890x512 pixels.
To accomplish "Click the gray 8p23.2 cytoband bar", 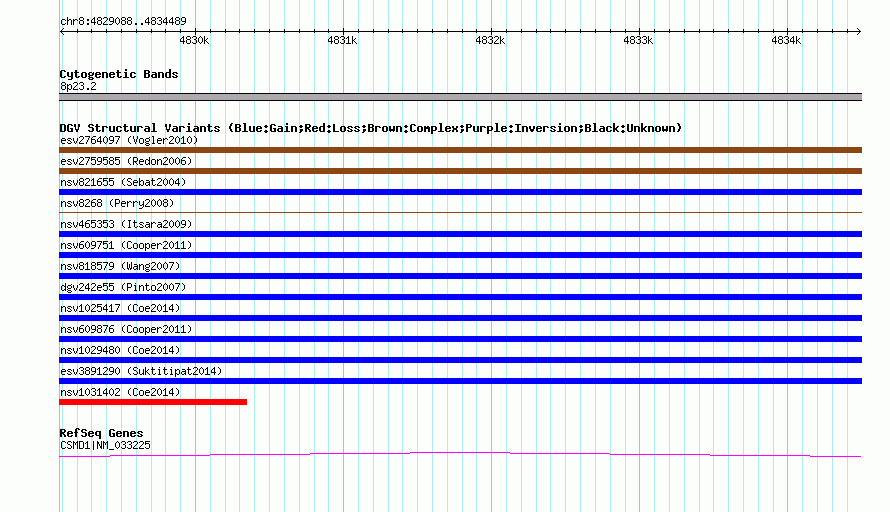I will (460, 97).
